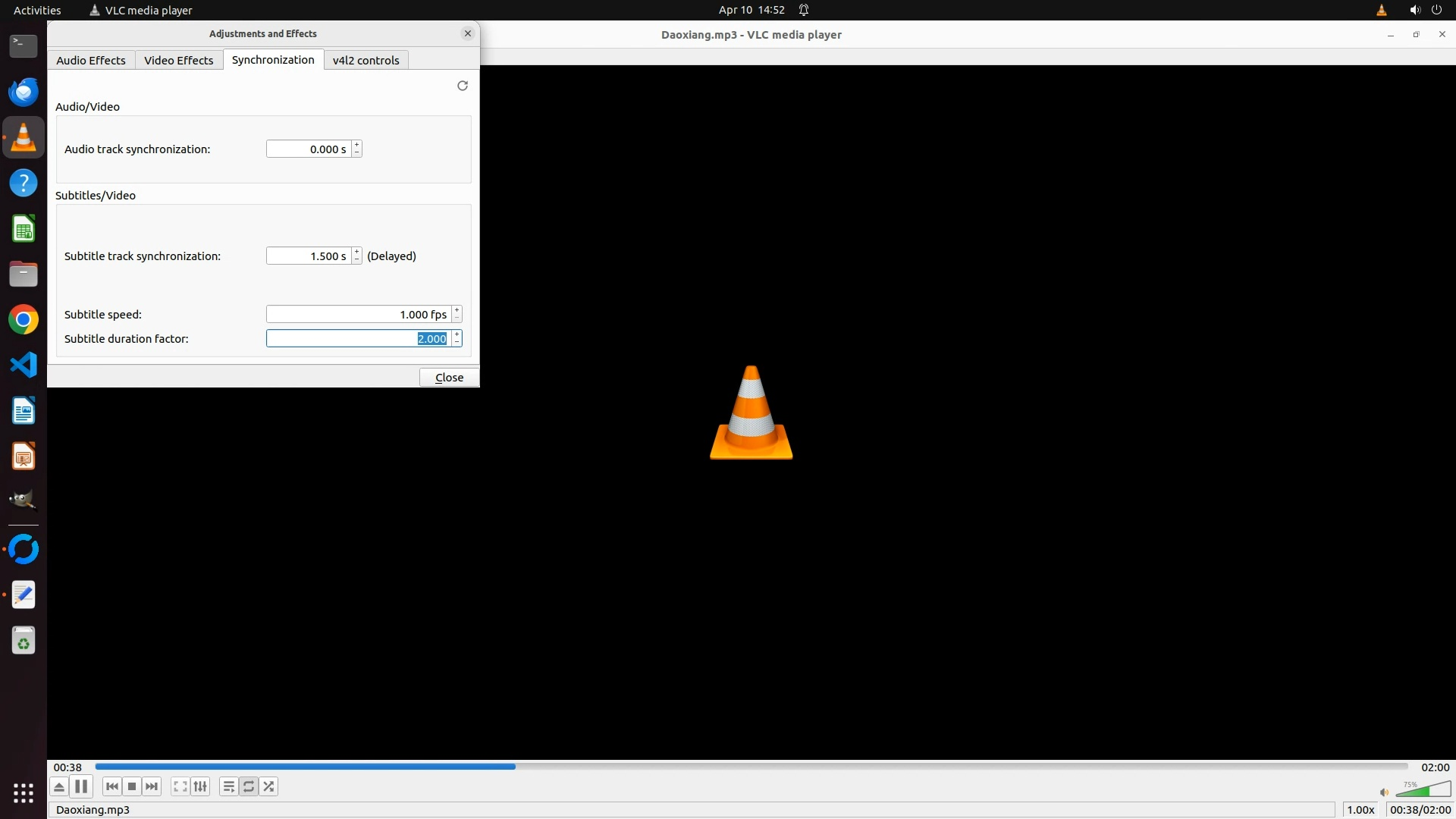Skip to next track
This screenshot has height=819, width=1456.
152,786
